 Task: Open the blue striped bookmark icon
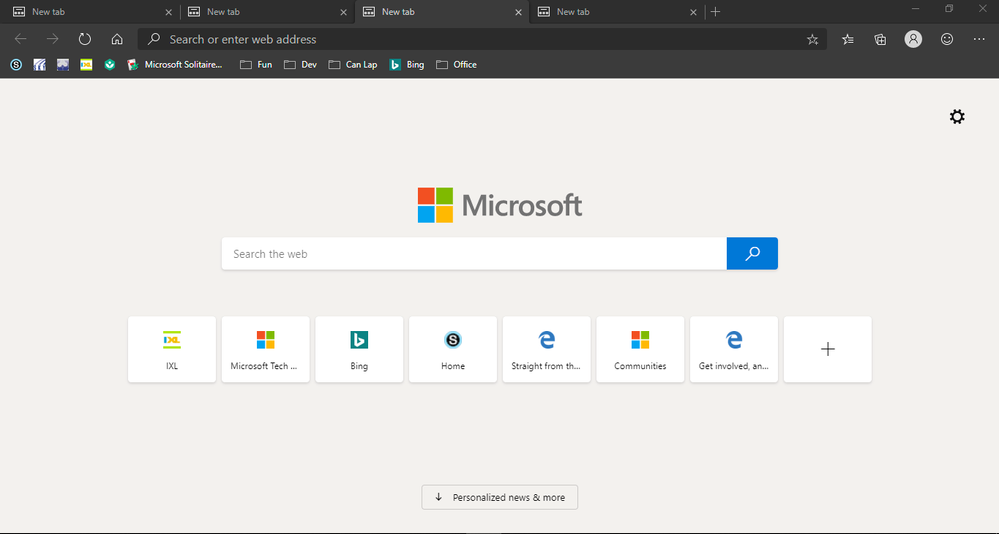40,64
